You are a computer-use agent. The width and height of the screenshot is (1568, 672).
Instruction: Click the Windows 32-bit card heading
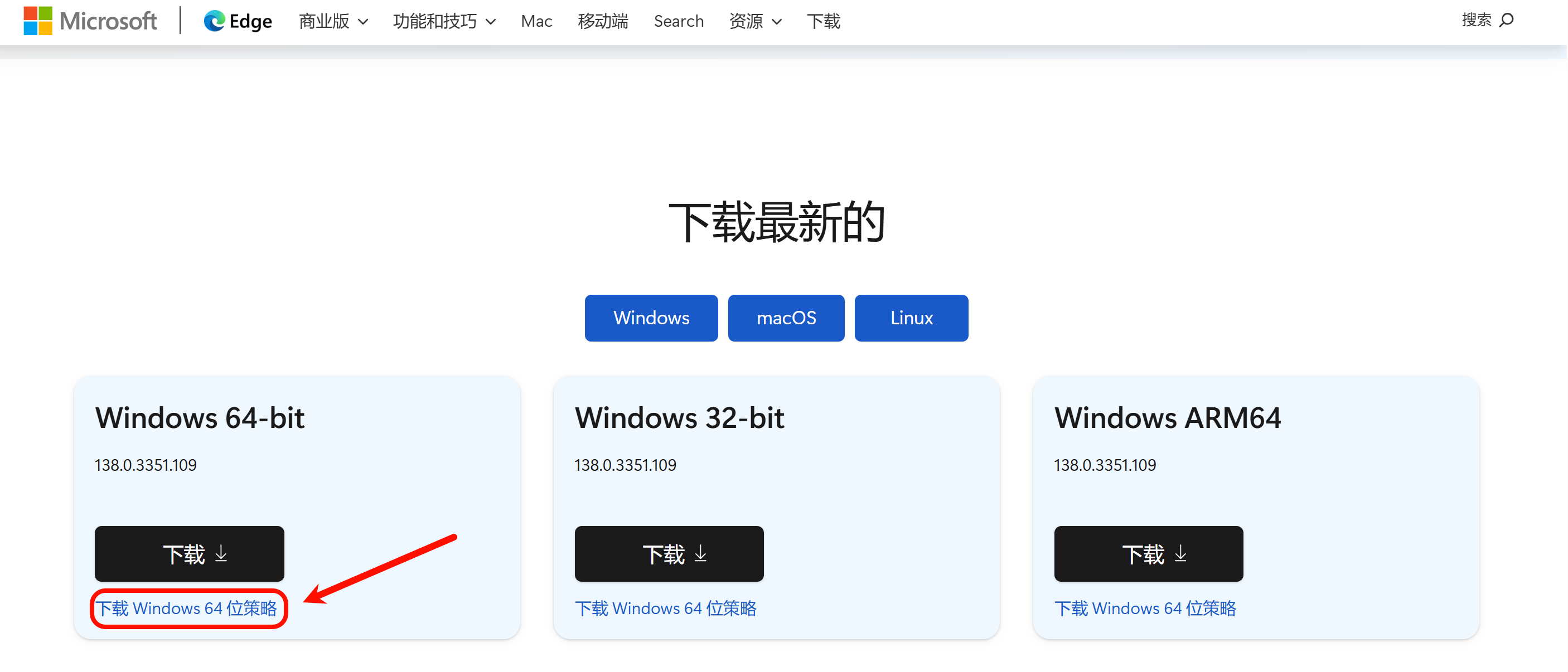click(679, 418)
